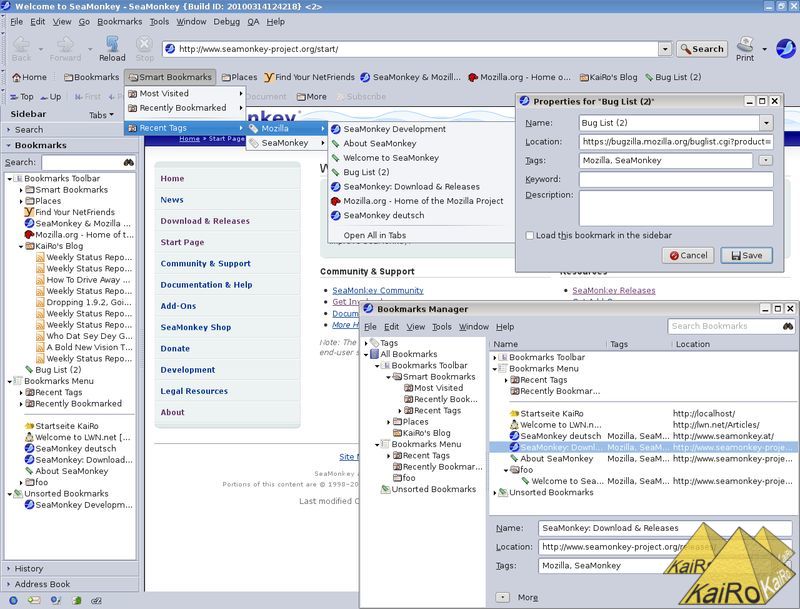
Task: Open the Legal Resources page link
Action: 194,391
